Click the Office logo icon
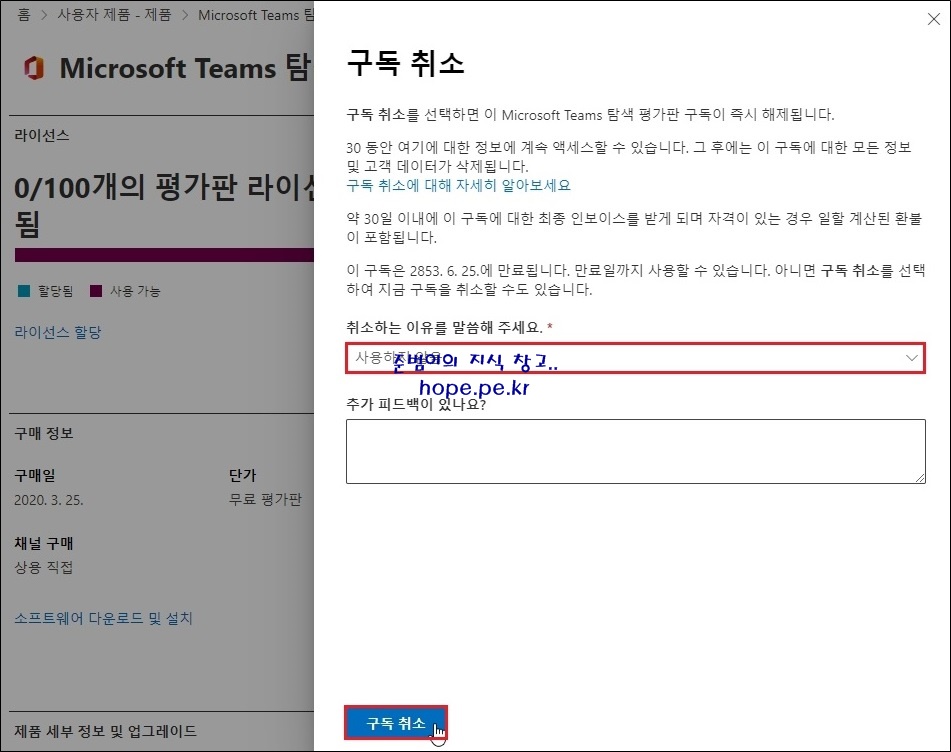951x752 pixels. pyautogui.click(x=34, y=67)
